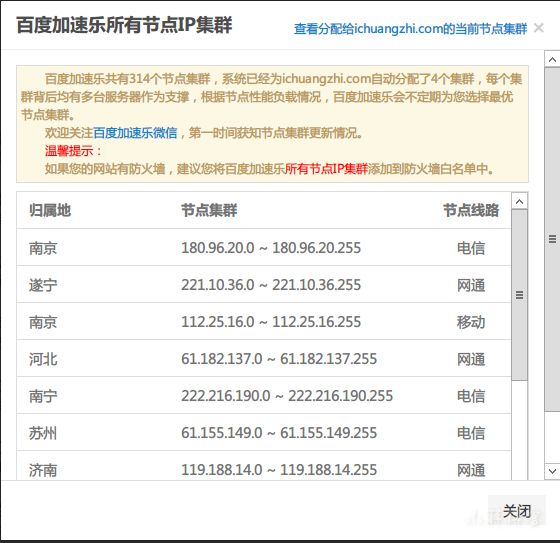This screenshot has height=543, width=560.
Task: Select the 南宁 location cell
Action: (43, 396)
